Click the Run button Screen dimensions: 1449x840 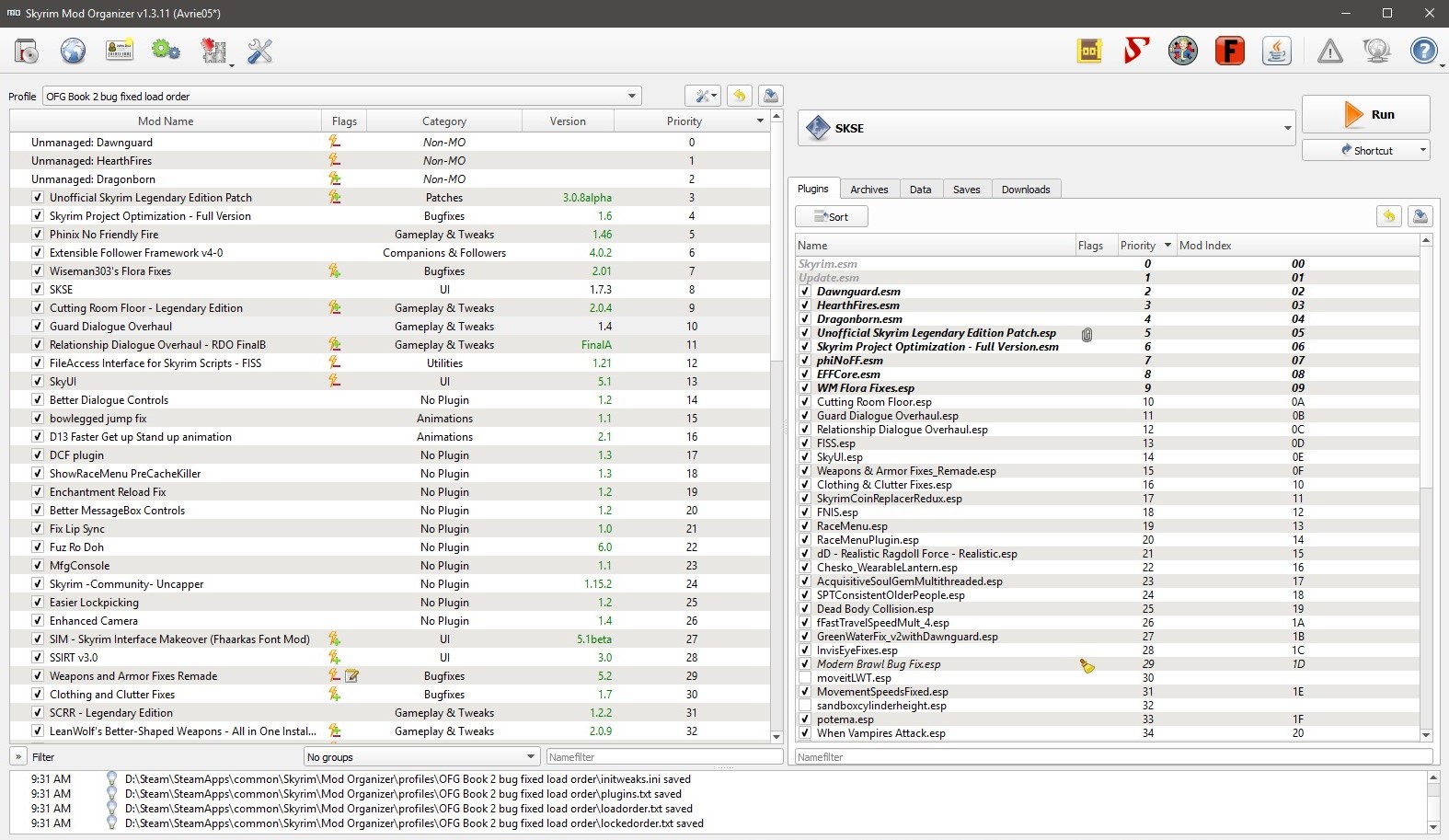coord(1366,114)
